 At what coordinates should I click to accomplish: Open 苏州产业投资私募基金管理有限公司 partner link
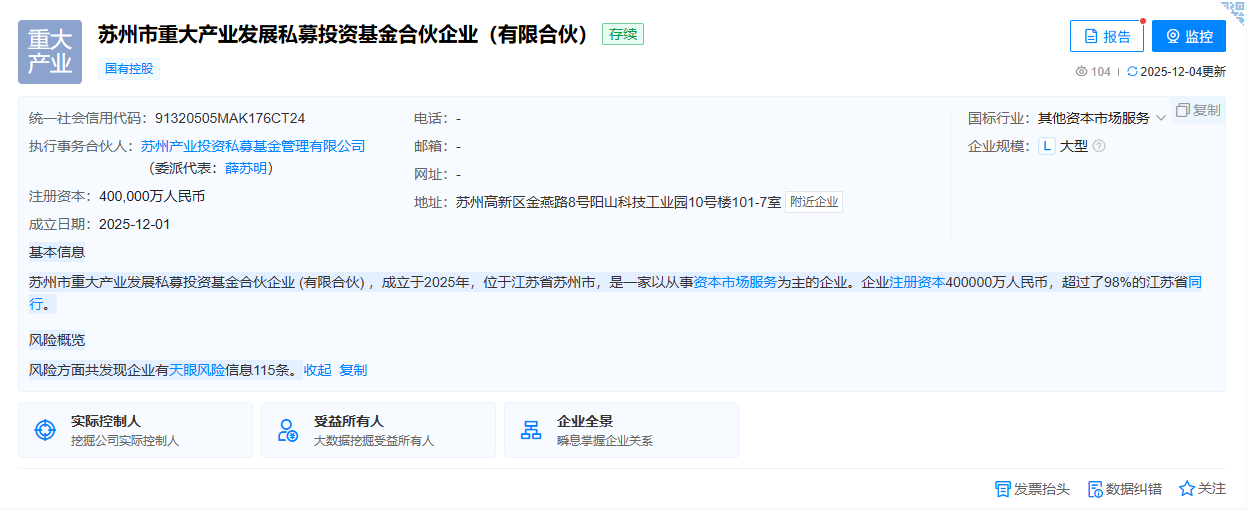[253, 146]
